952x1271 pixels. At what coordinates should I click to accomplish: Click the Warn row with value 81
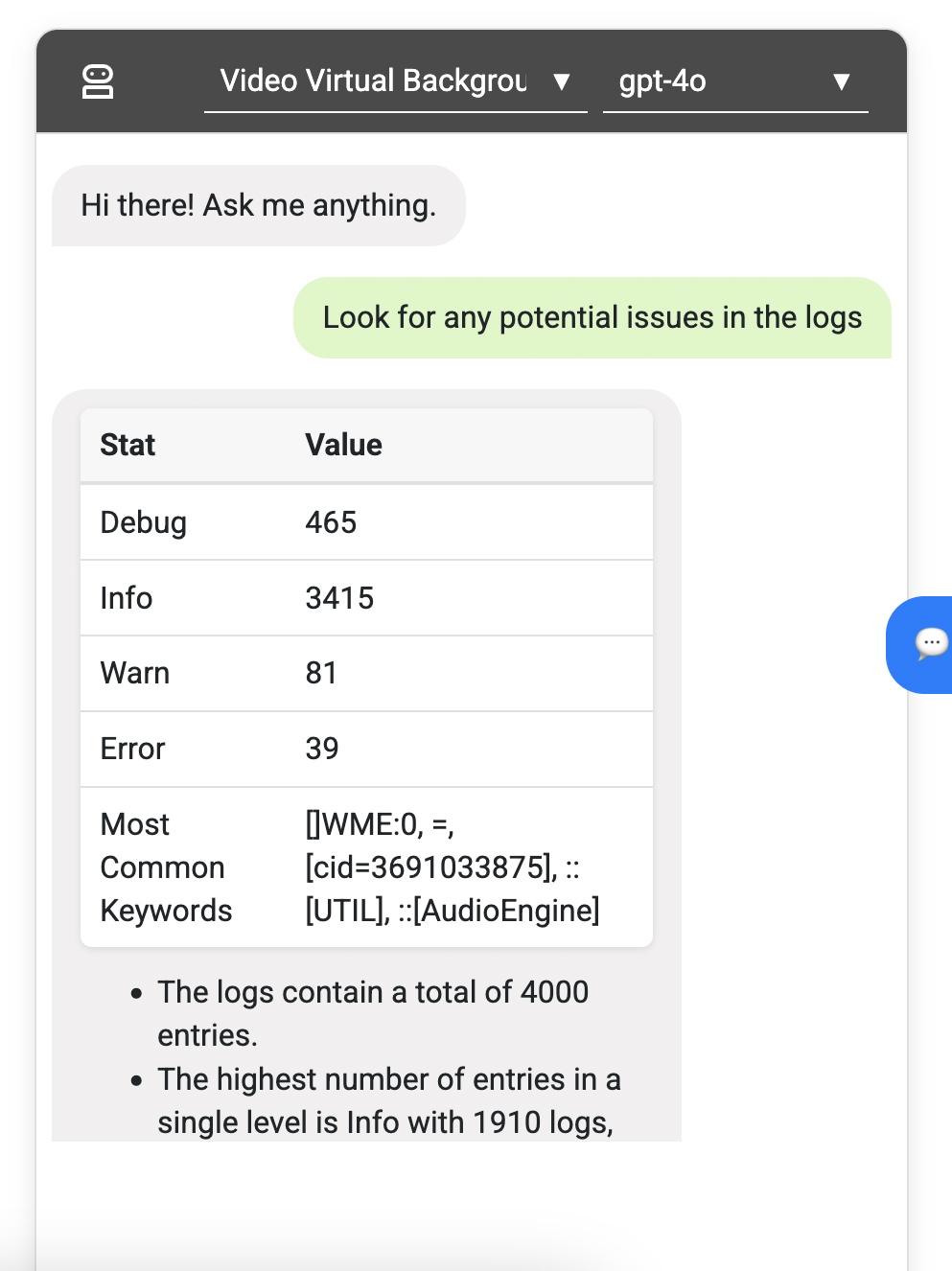click(366, 673)
